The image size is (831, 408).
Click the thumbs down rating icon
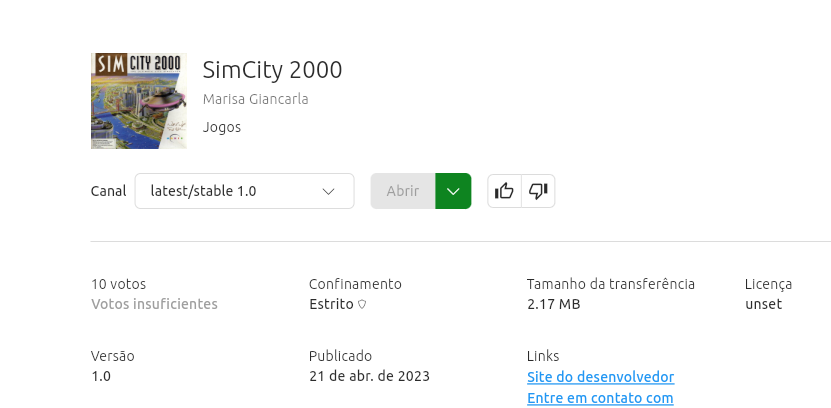tap(538, 191)
